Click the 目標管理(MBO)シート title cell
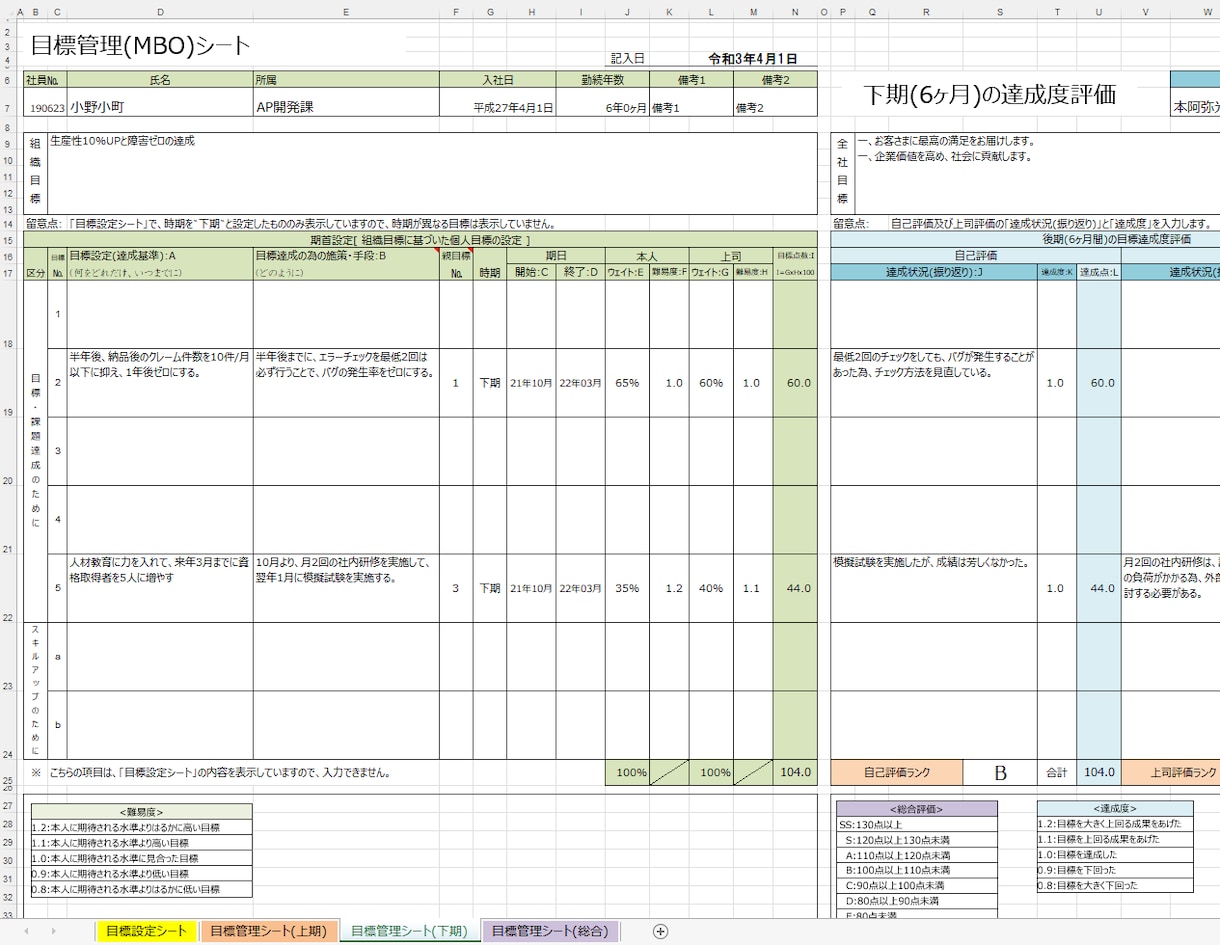 click(x=141, y=46)
